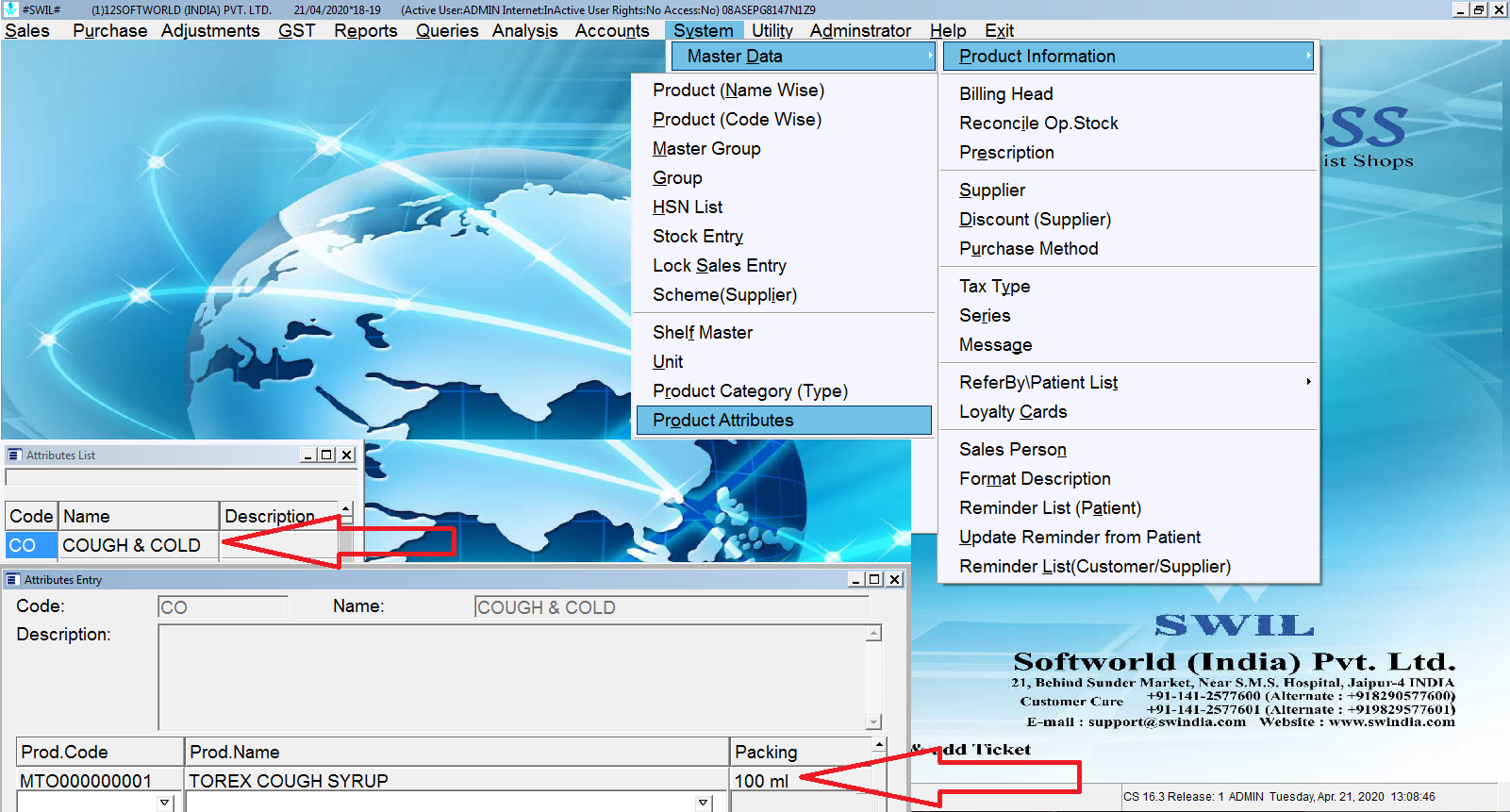The image size is (1510, 812).
Task: Select the MTO000000001 product code cell
Action: click(100, 781)
